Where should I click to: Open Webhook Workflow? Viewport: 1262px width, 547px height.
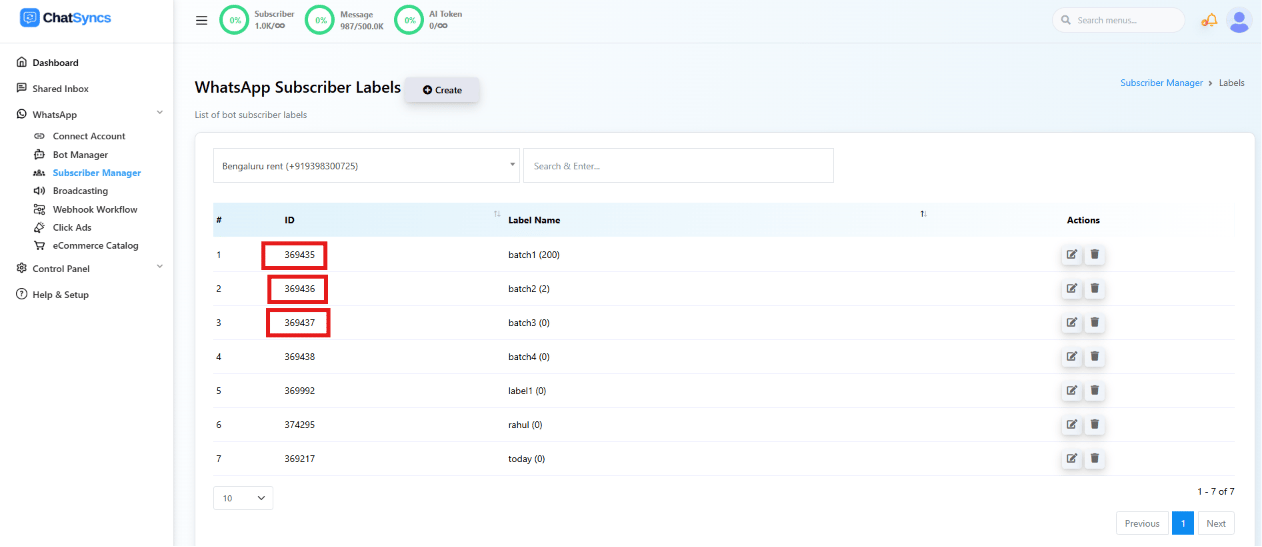pos(95,210)
